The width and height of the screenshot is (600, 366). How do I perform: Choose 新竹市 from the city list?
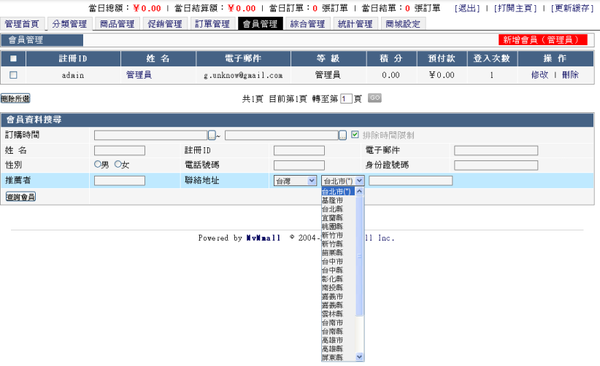coord(332,235)
